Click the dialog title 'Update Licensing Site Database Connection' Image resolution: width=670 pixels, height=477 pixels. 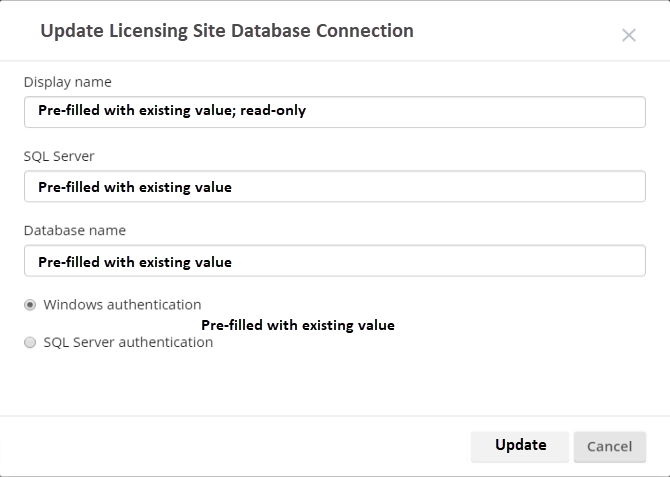pos(227,31)
